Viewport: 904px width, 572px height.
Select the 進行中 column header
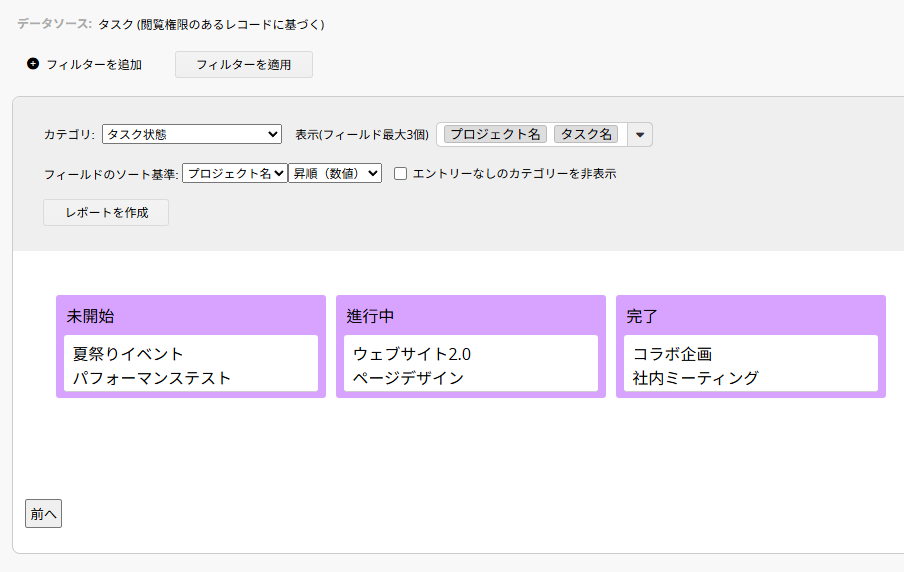pos(370,316)
